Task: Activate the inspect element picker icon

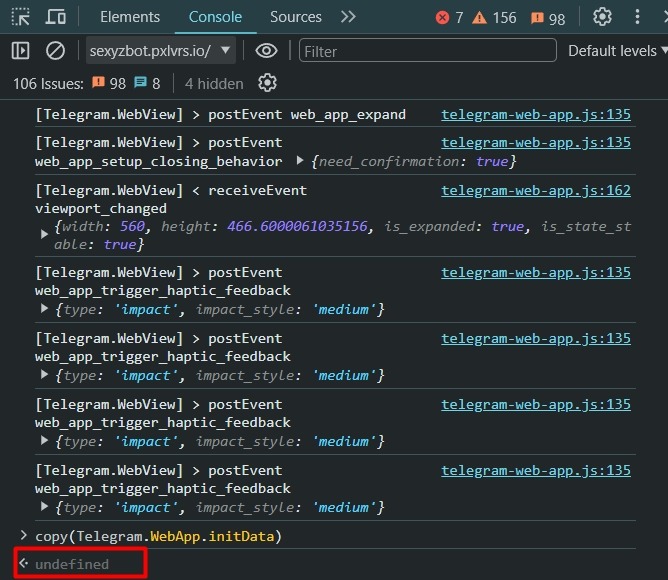Action: pyautogui.click(x=21, y=17)
